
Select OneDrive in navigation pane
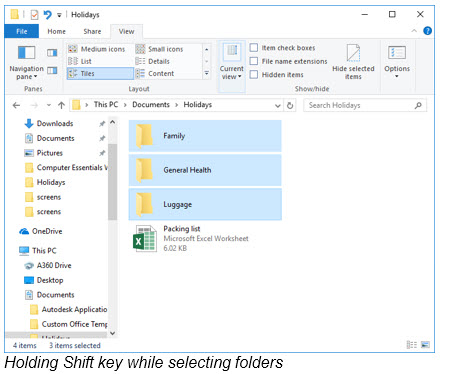[x=41, y=231]
